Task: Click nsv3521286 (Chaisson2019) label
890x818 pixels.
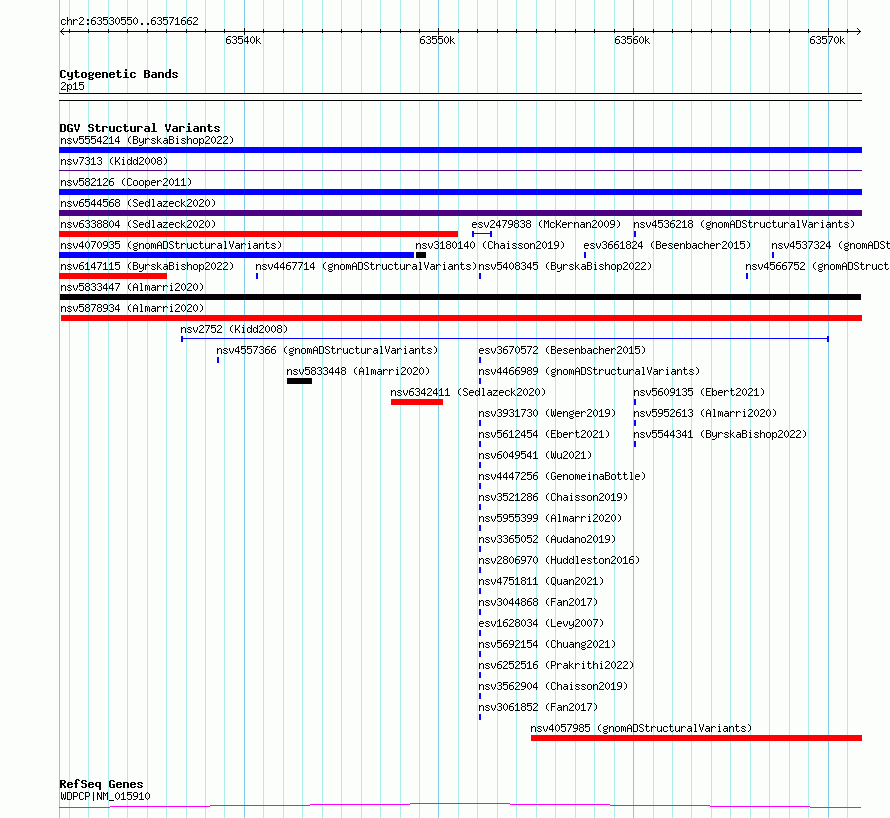Action: 553,497
